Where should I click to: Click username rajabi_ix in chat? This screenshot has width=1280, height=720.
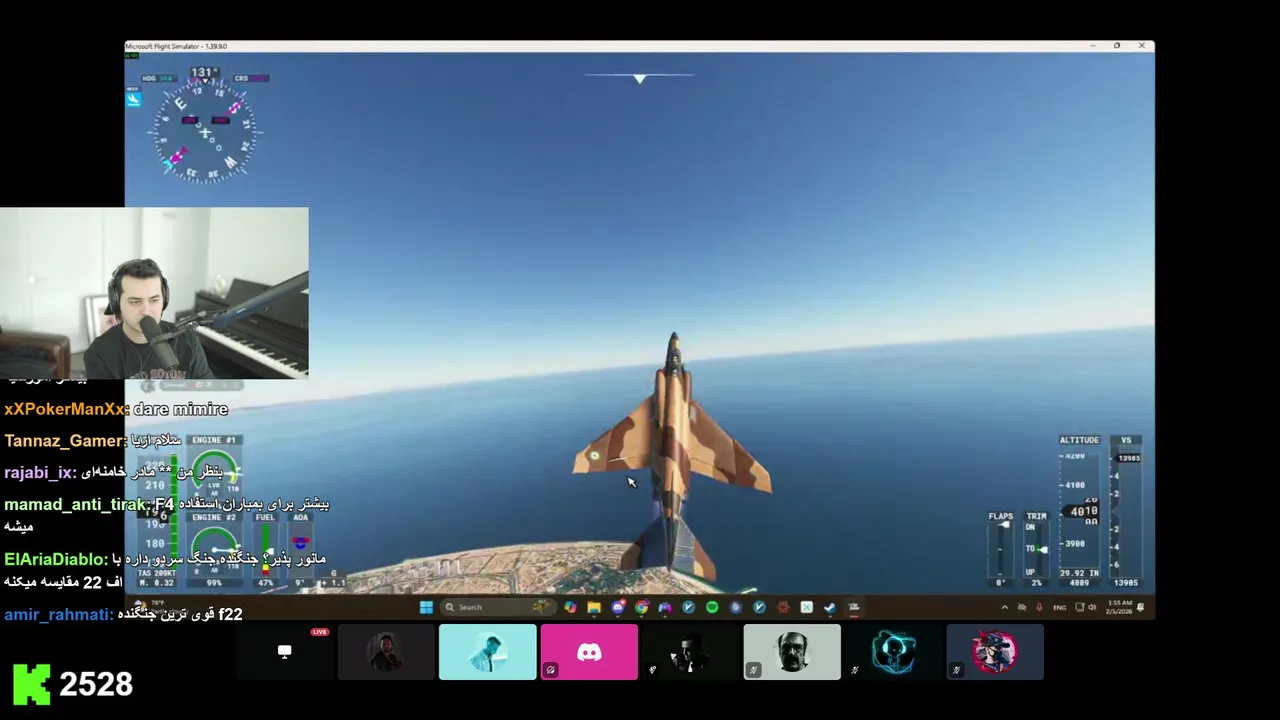coord(37,472)
